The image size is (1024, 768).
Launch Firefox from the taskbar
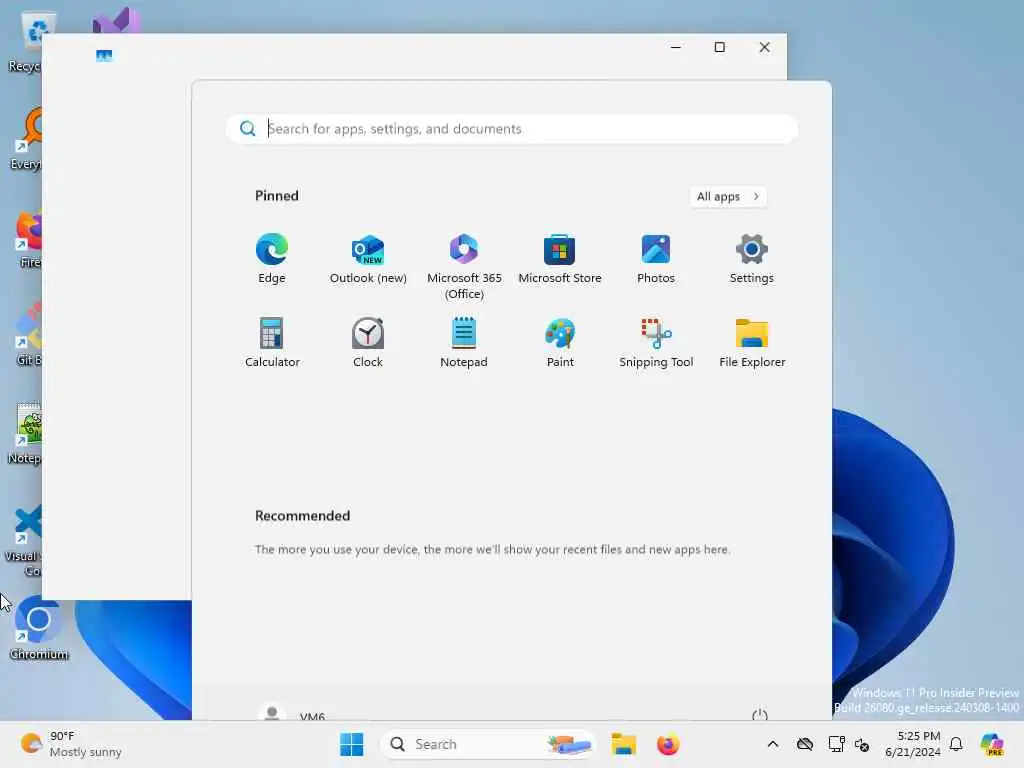coord(667,744)
